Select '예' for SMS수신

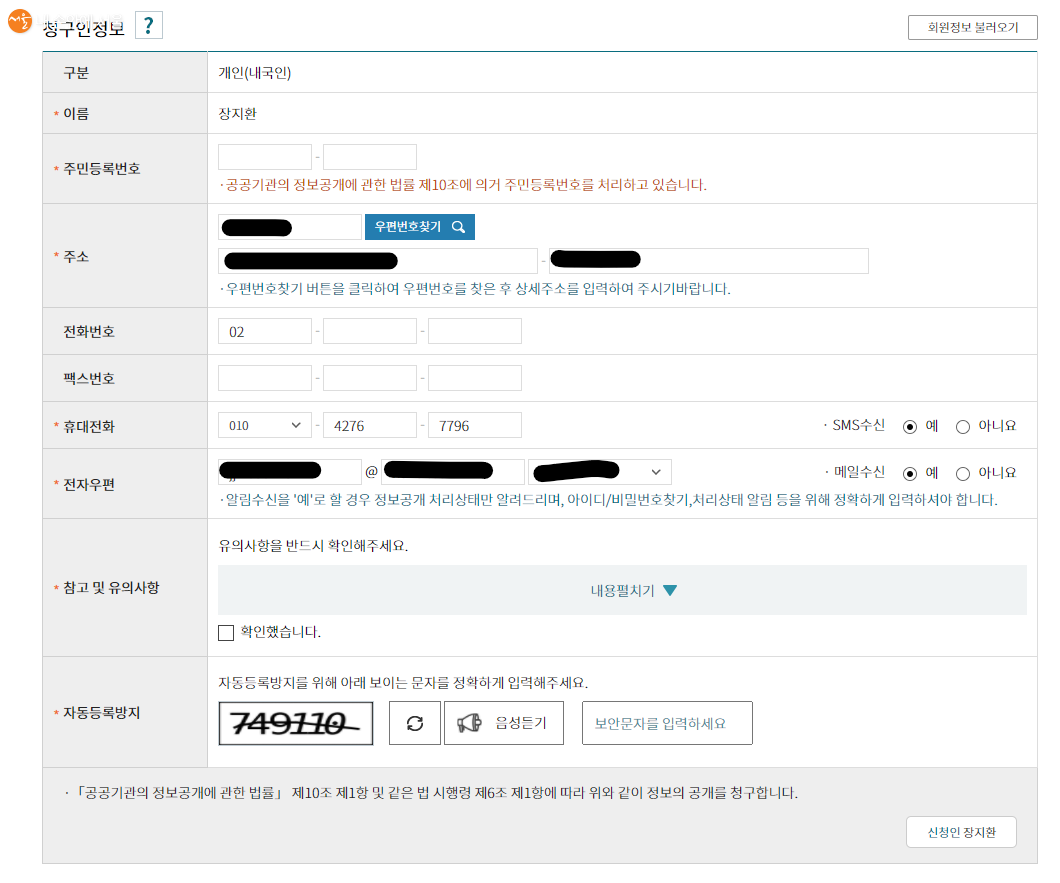910,426
